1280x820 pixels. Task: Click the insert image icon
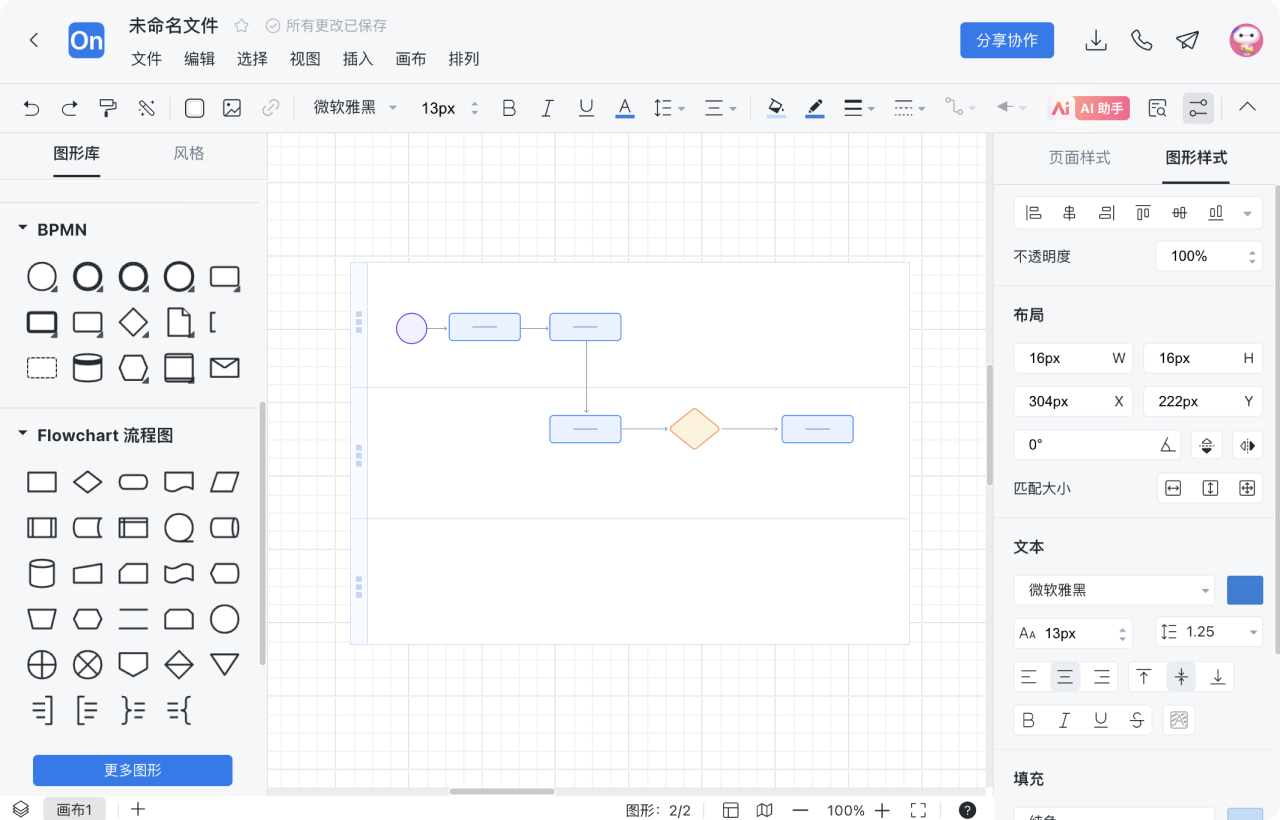click(232, 108)
